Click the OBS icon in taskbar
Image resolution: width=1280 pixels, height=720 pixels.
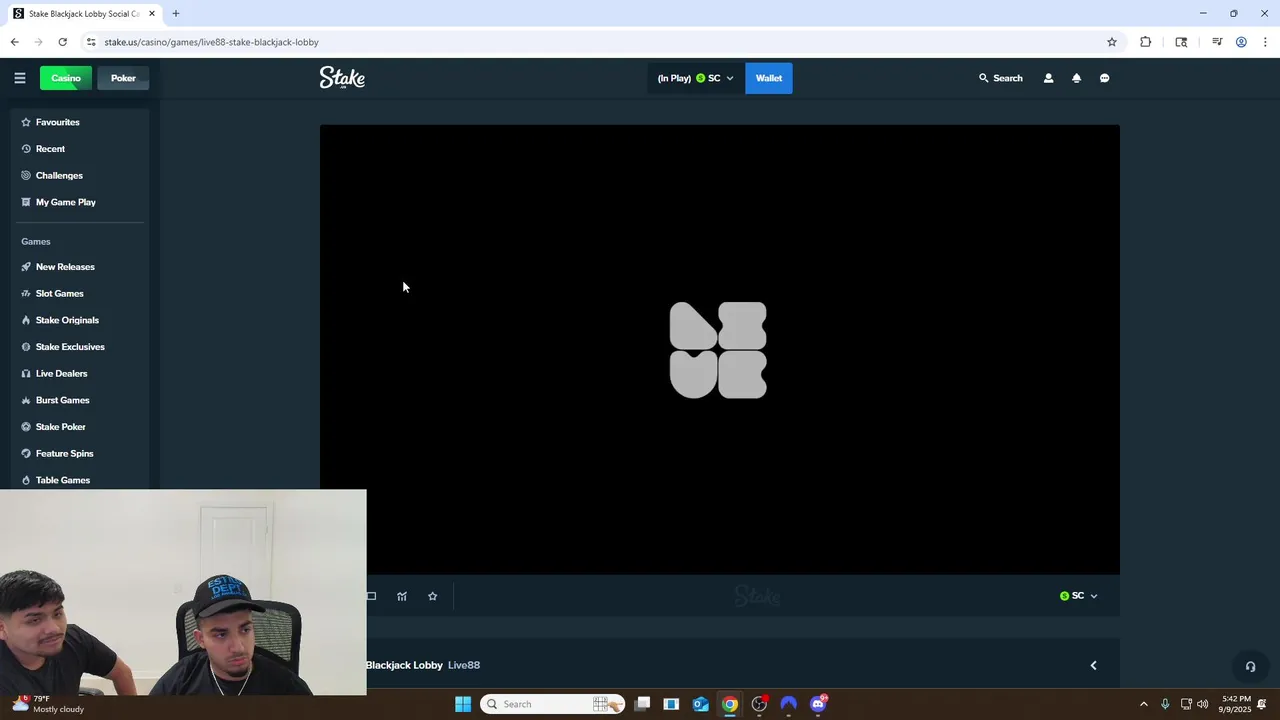tap(760, 704)
